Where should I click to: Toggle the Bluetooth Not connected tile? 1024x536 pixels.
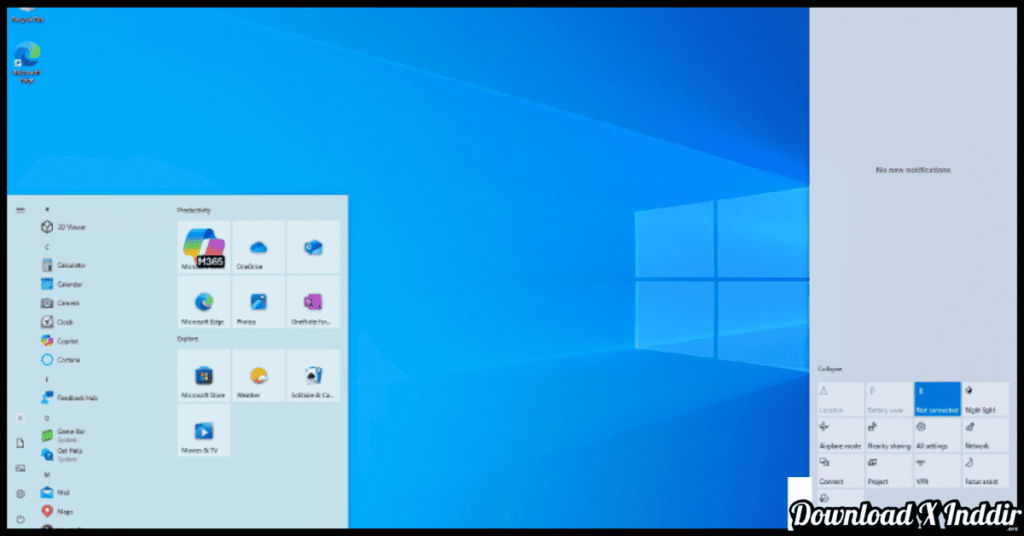937,399
